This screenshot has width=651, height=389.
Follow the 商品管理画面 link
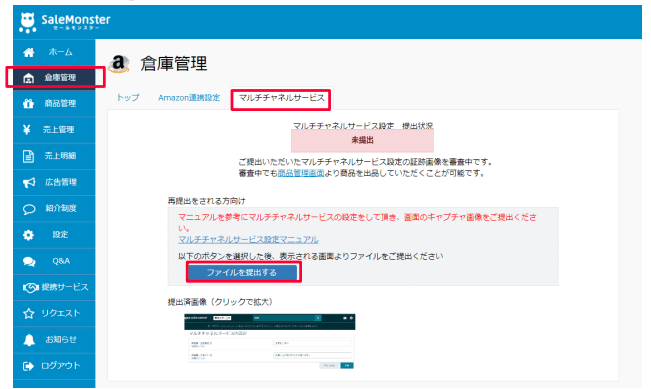(301, 173)
